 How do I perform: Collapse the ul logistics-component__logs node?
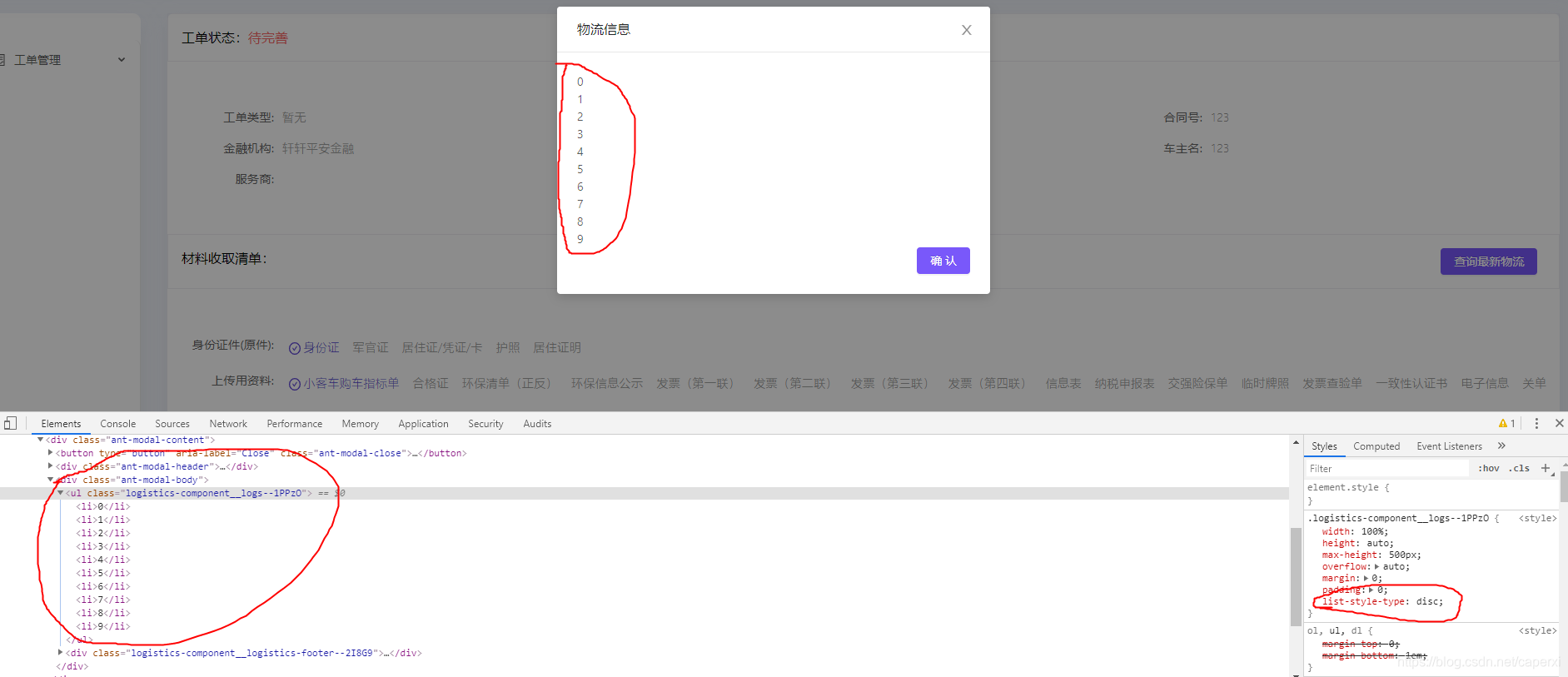pyautogui.click(x=60, y=493)
